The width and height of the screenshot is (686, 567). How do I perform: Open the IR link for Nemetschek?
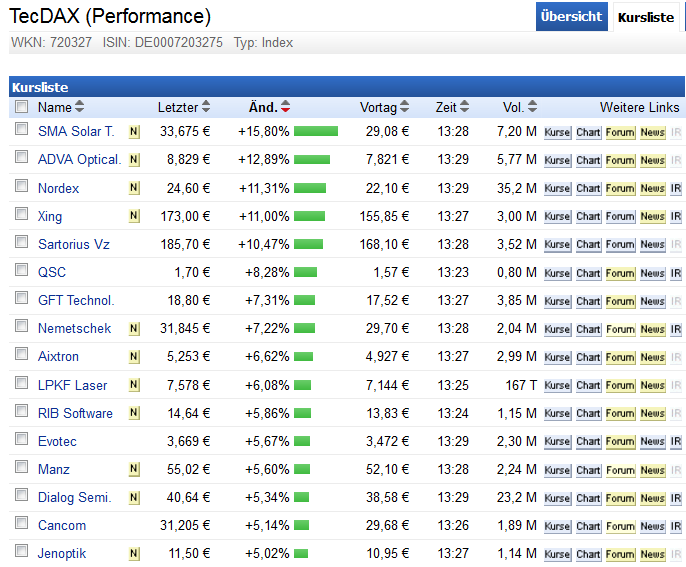click(x=676, y=329)
